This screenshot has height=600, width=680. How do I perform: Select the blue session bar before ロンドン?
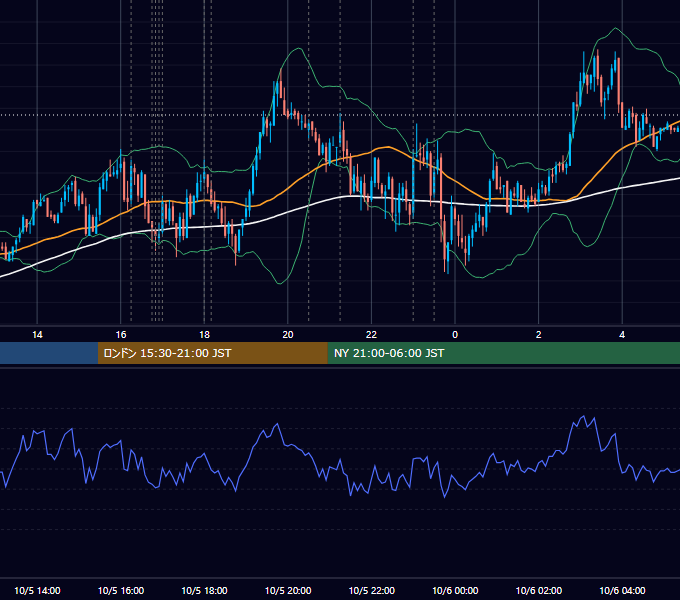pyautogui.click(x=49, y=353)
